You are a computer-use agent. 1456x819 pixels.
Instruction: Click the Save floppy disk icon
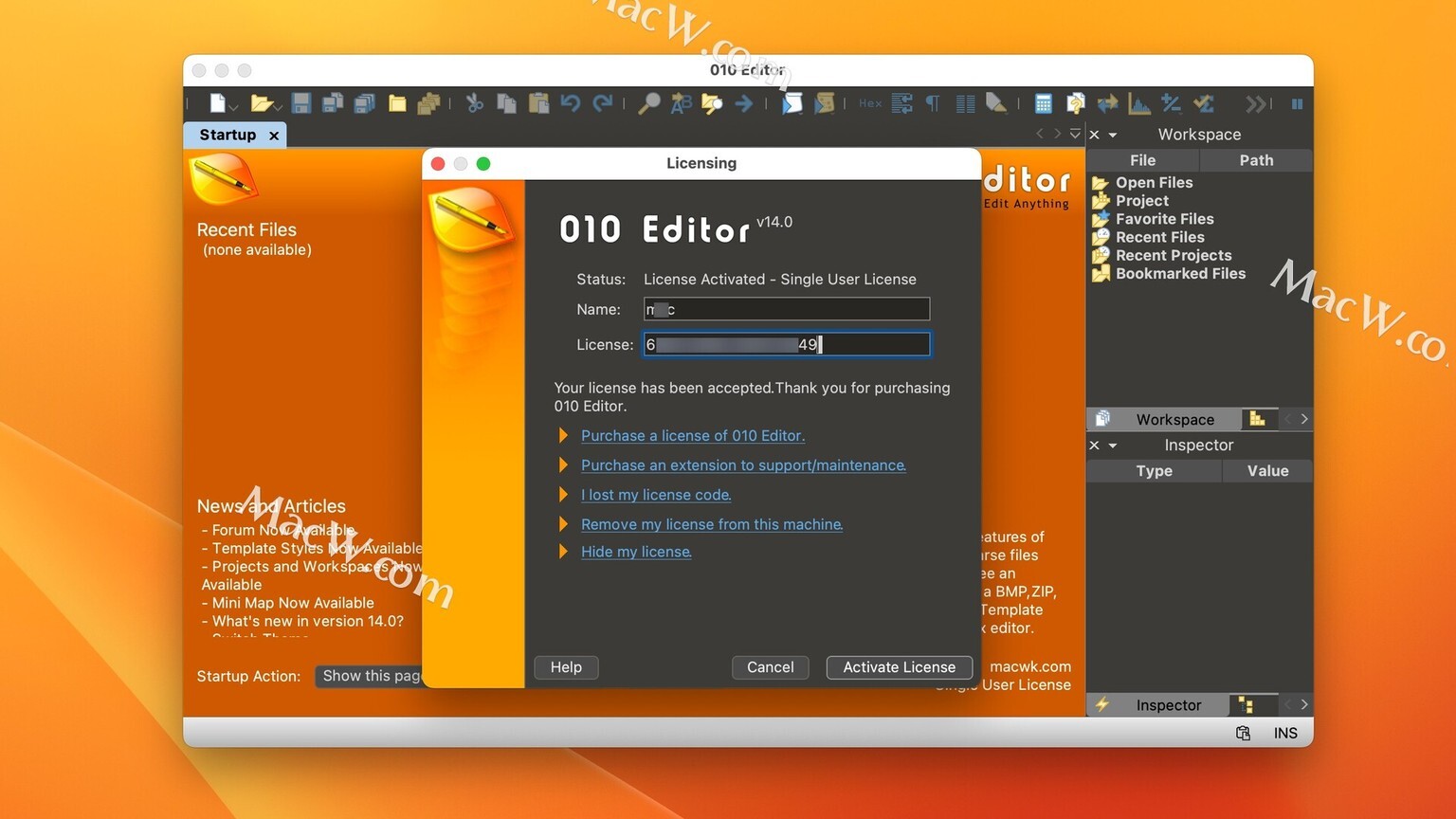tap(301, 103)
